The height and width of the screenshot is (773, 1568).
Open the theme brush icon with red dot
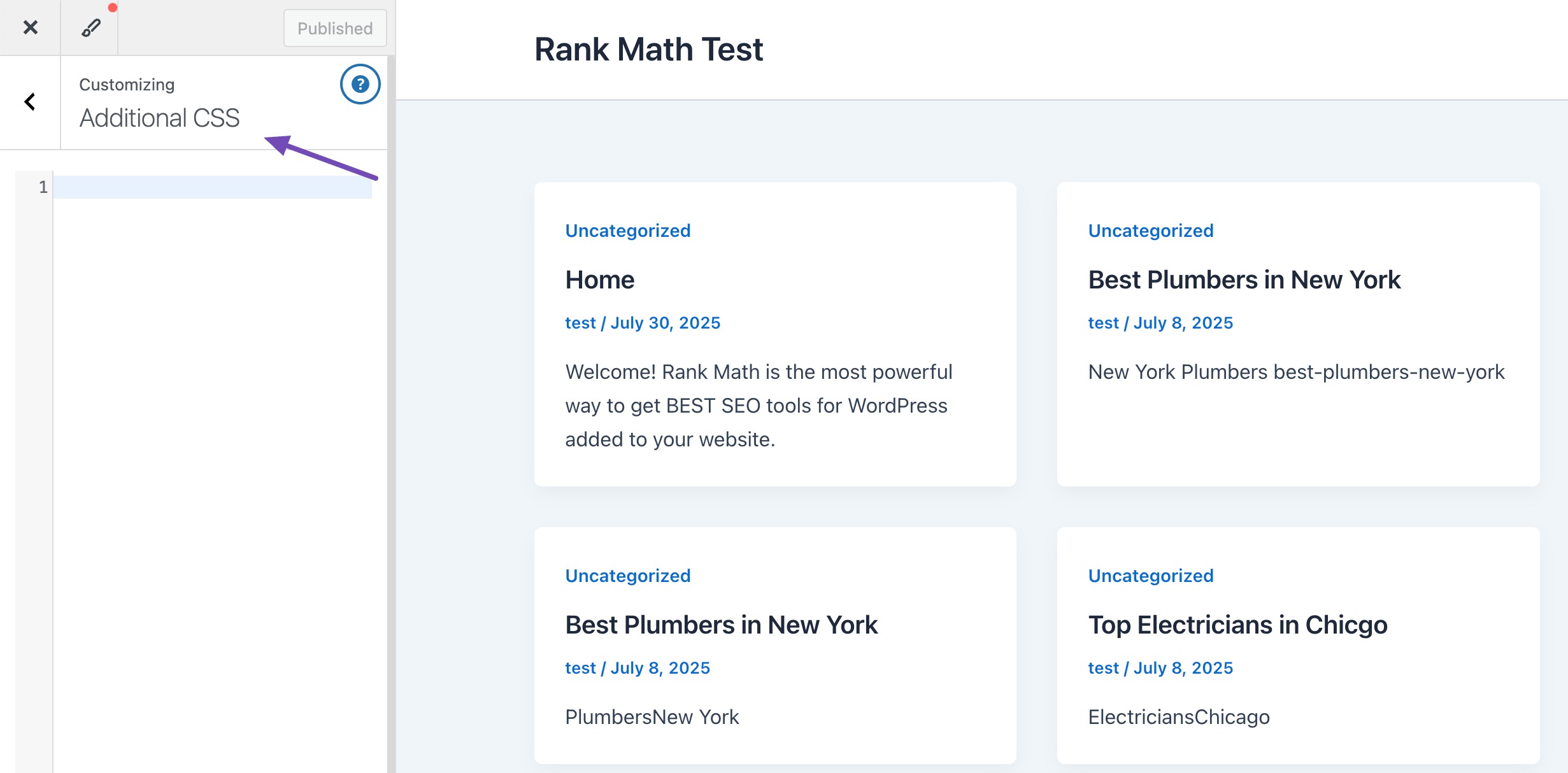click(x=90, y=27)
